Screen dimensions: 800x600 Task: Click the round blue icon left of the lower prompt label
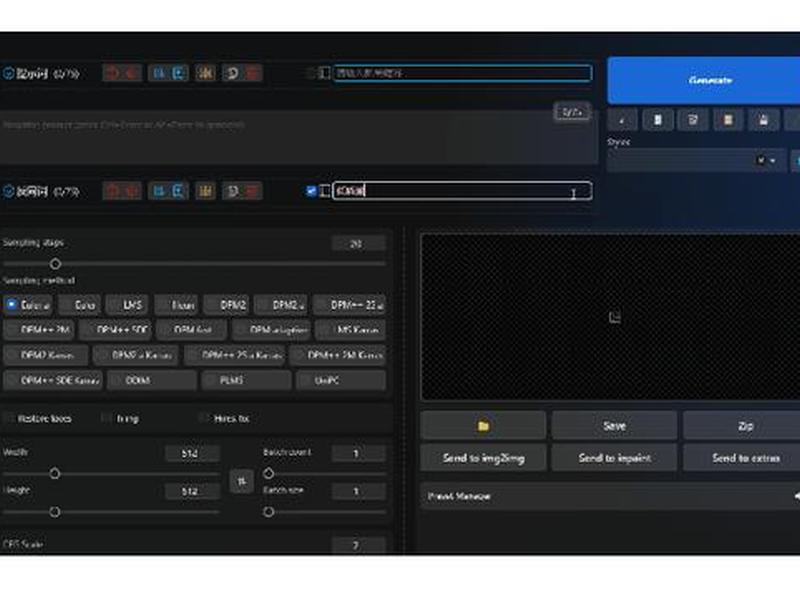click(8, 191)
